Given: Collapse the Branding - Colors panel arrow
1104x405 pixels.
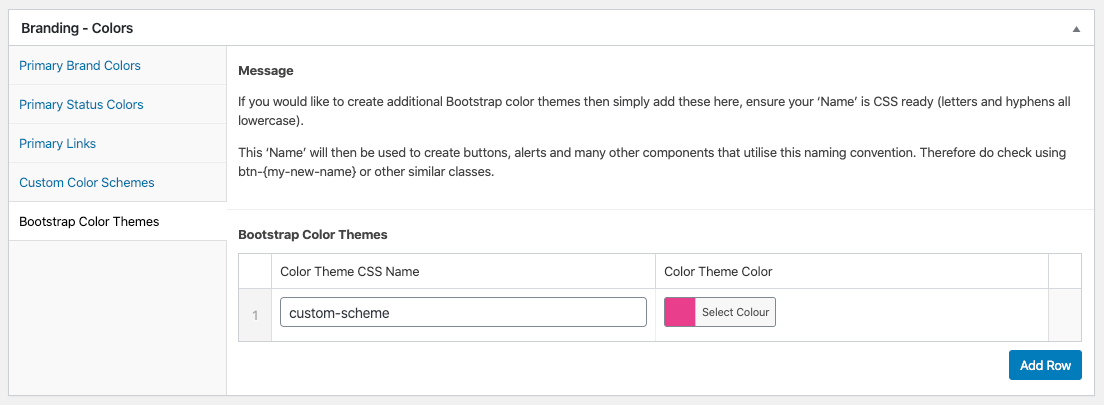Looking at the screenshot, I should click(1076, 29).
